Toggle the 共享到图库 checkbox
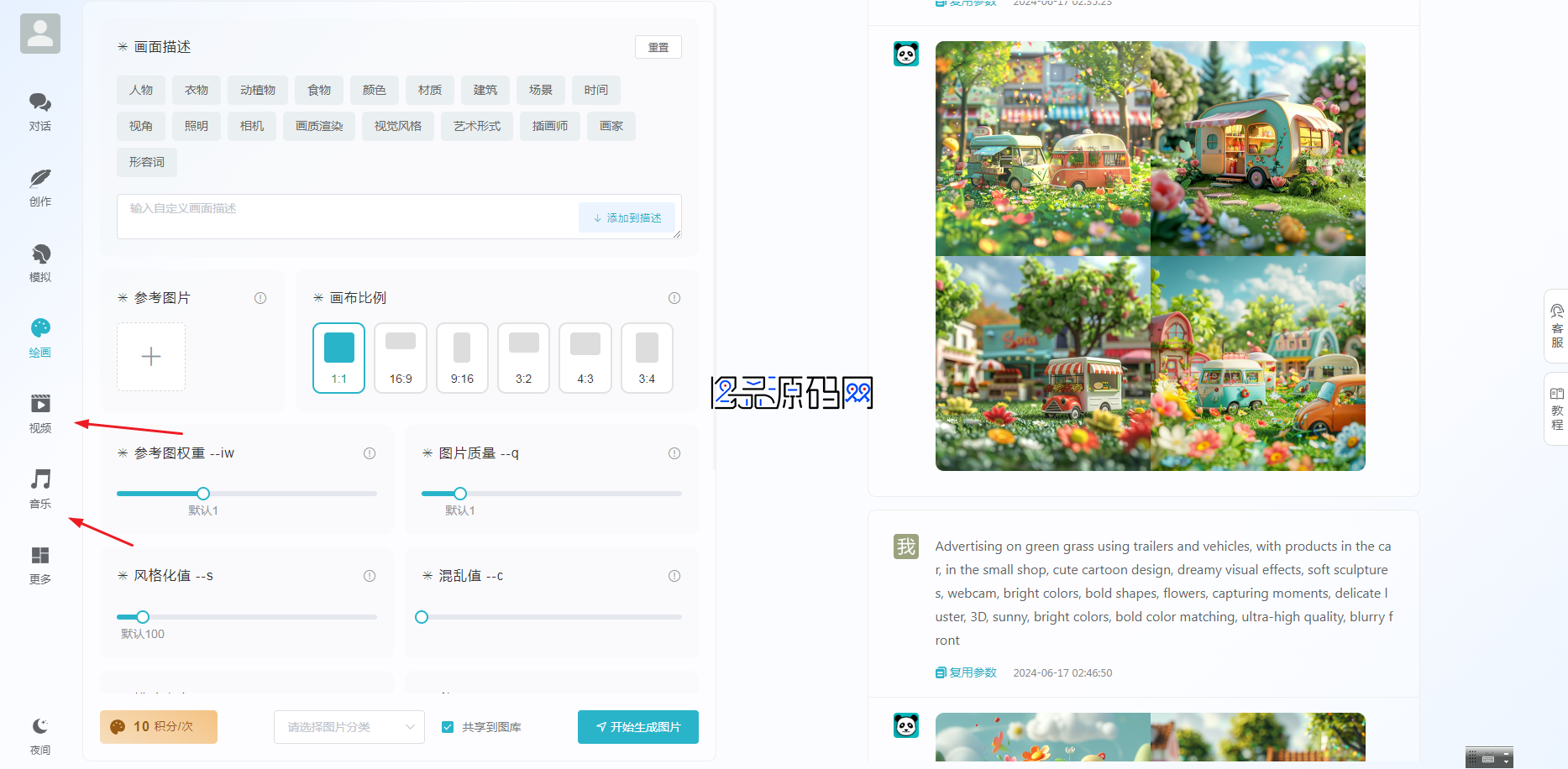Screen dimensions: 1568x769 point(448,727)
